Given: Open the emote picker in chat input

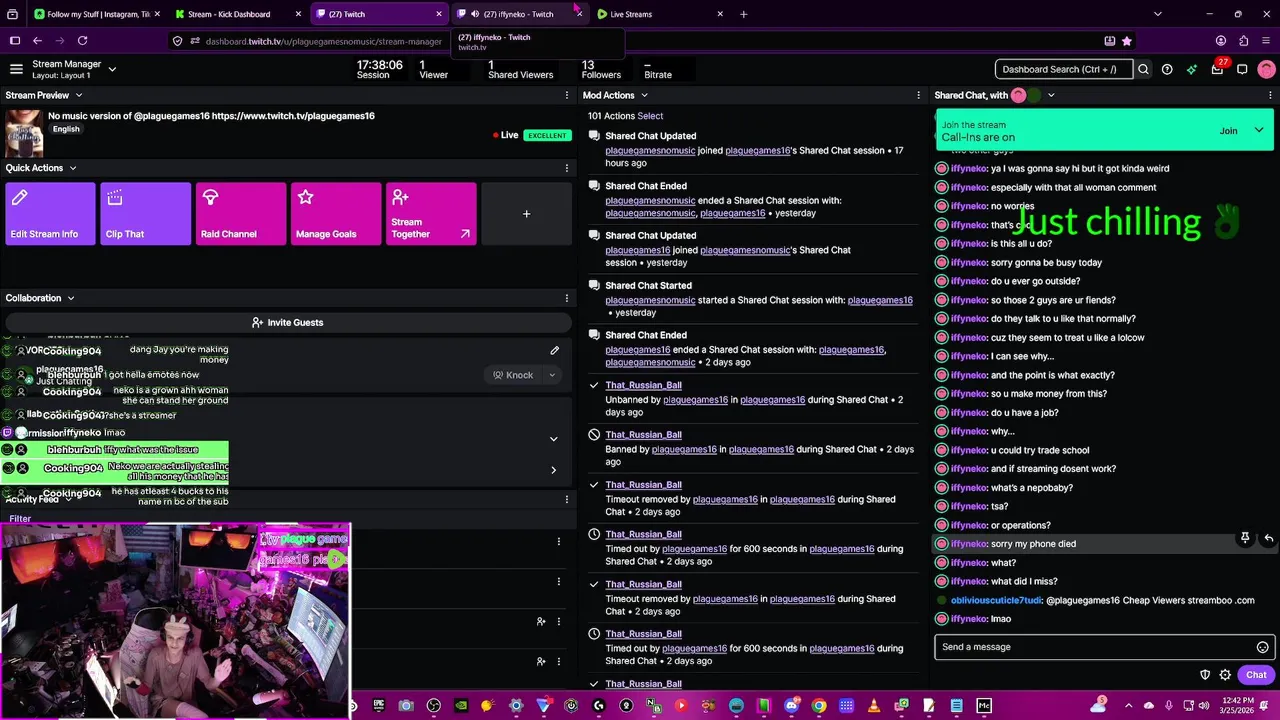Looking at the screenshot, I should pos(1262,647).
